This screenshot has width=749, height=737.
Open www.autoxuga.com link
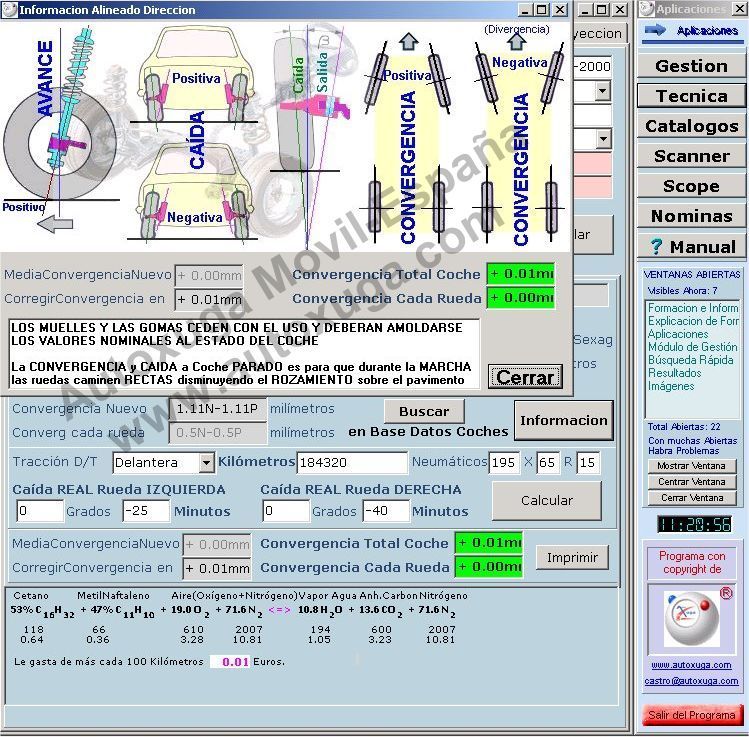click(x=691, y=665)
